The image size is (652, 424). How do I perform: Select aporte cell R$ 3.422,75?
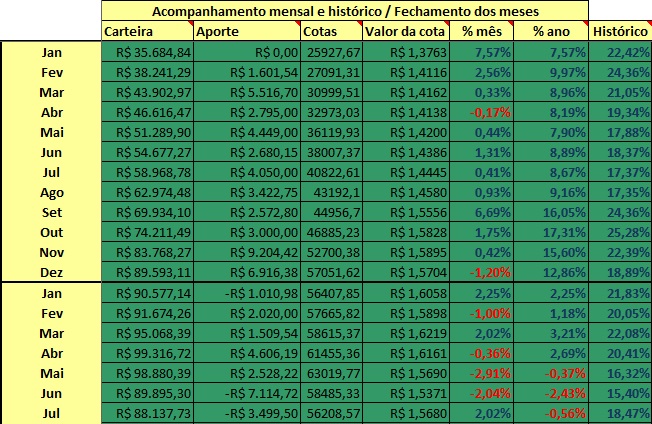247,192
